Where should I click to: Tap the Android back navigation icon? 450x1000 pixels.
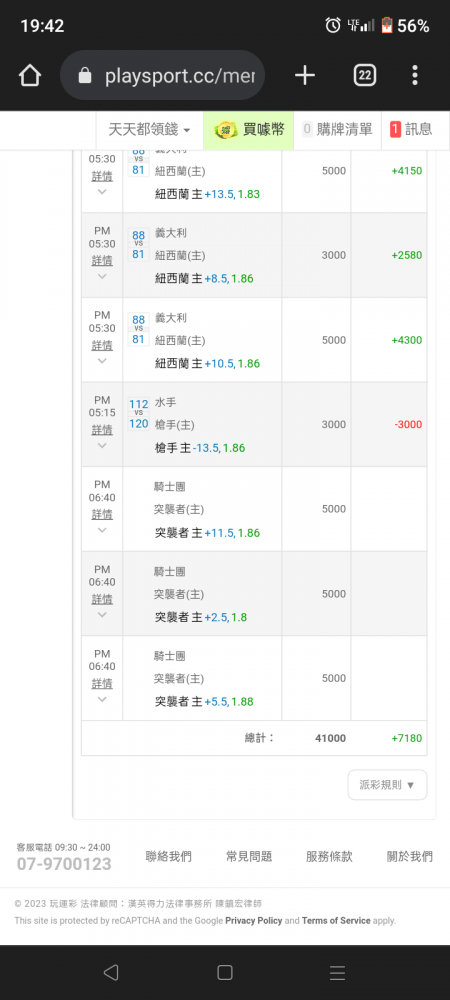(111, 972)
